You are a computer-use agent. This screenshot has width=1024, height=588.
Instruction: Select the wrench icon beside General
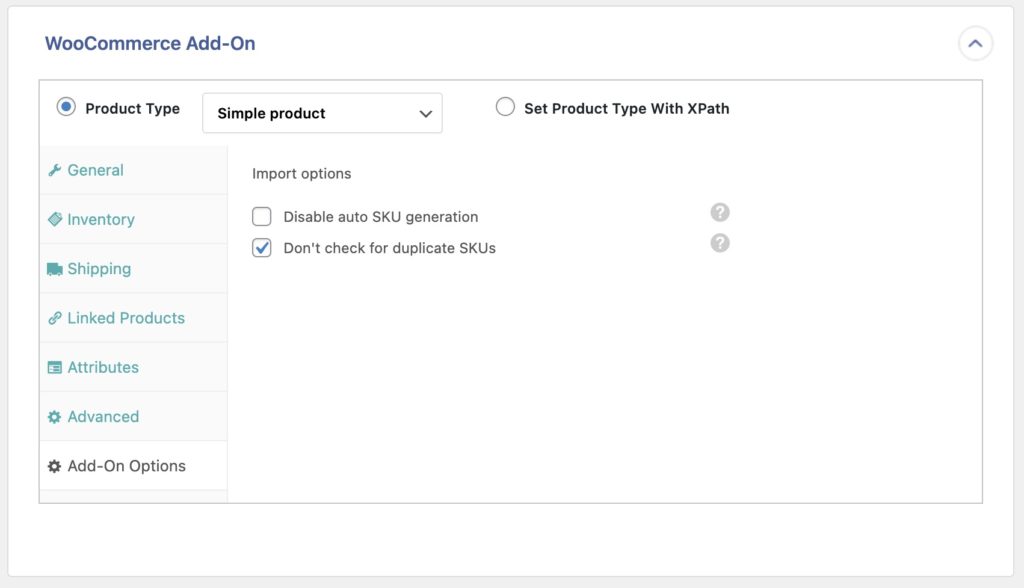pyautogui.click(x=56, y=170)
